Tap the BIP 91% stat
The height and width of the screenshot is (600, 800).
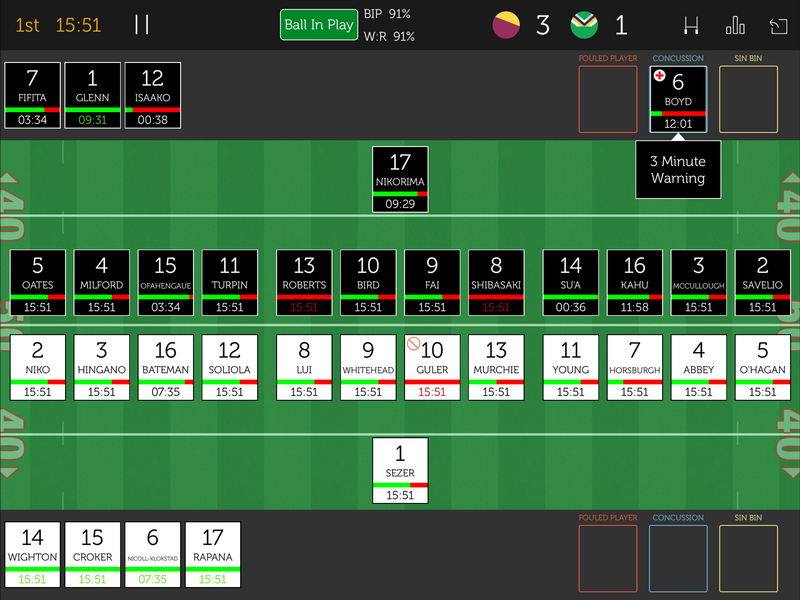pyautogui.click(x=387, y=14)
